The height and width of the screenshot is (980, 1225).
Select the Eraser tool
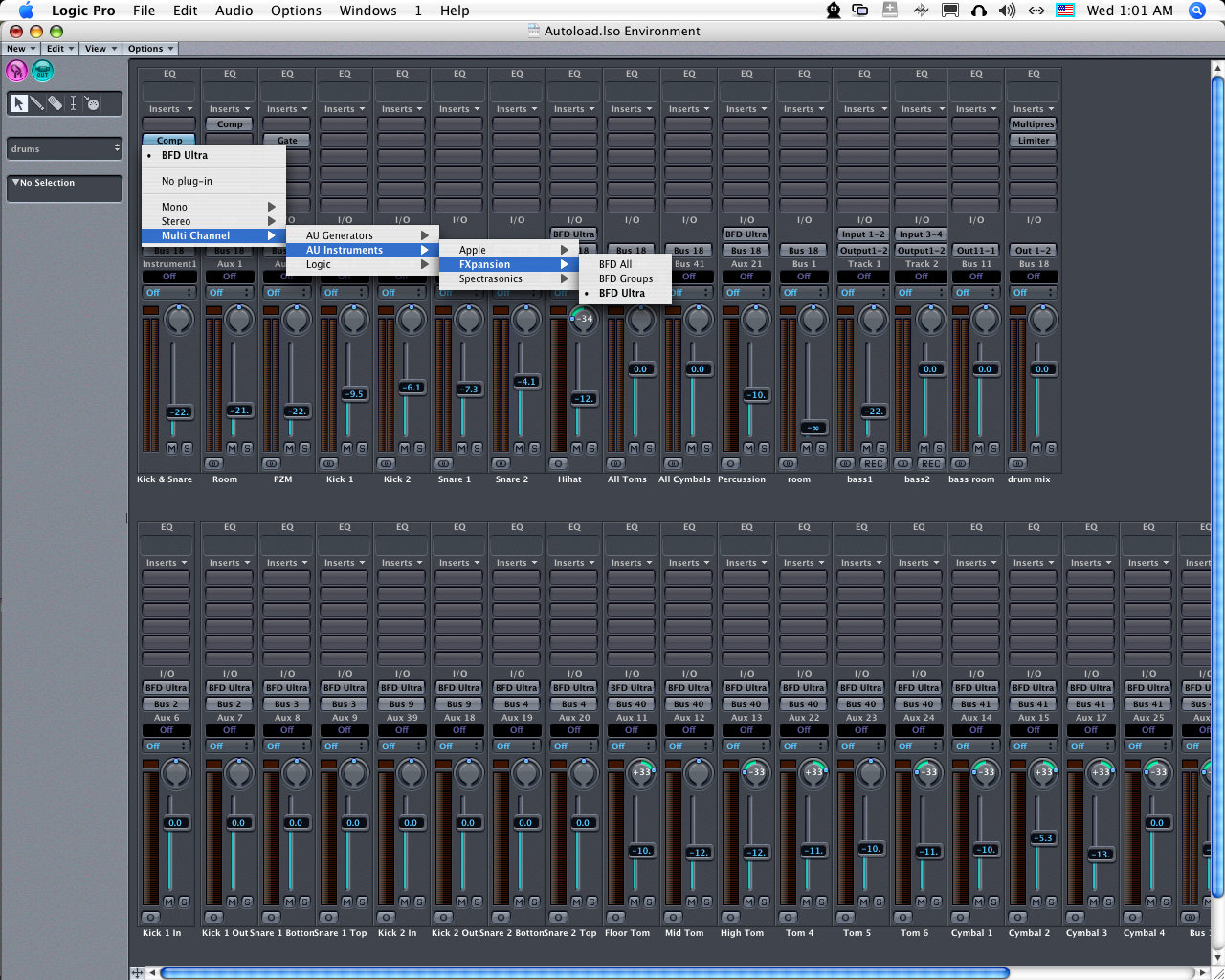[55, 103]
